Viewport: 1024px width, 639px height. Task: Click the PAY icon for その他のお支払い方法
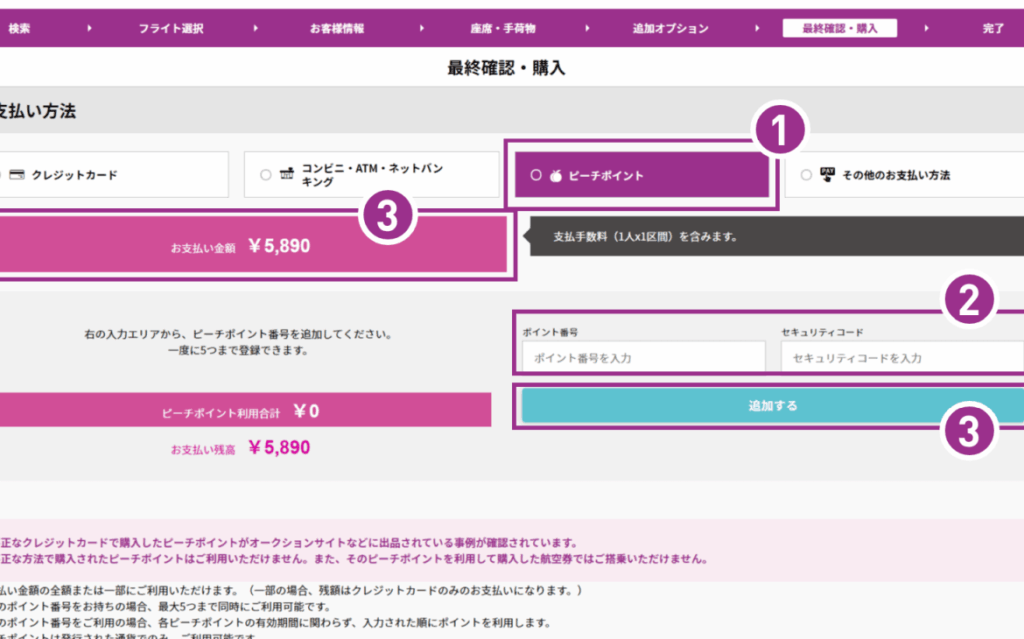tap(827, 174)
